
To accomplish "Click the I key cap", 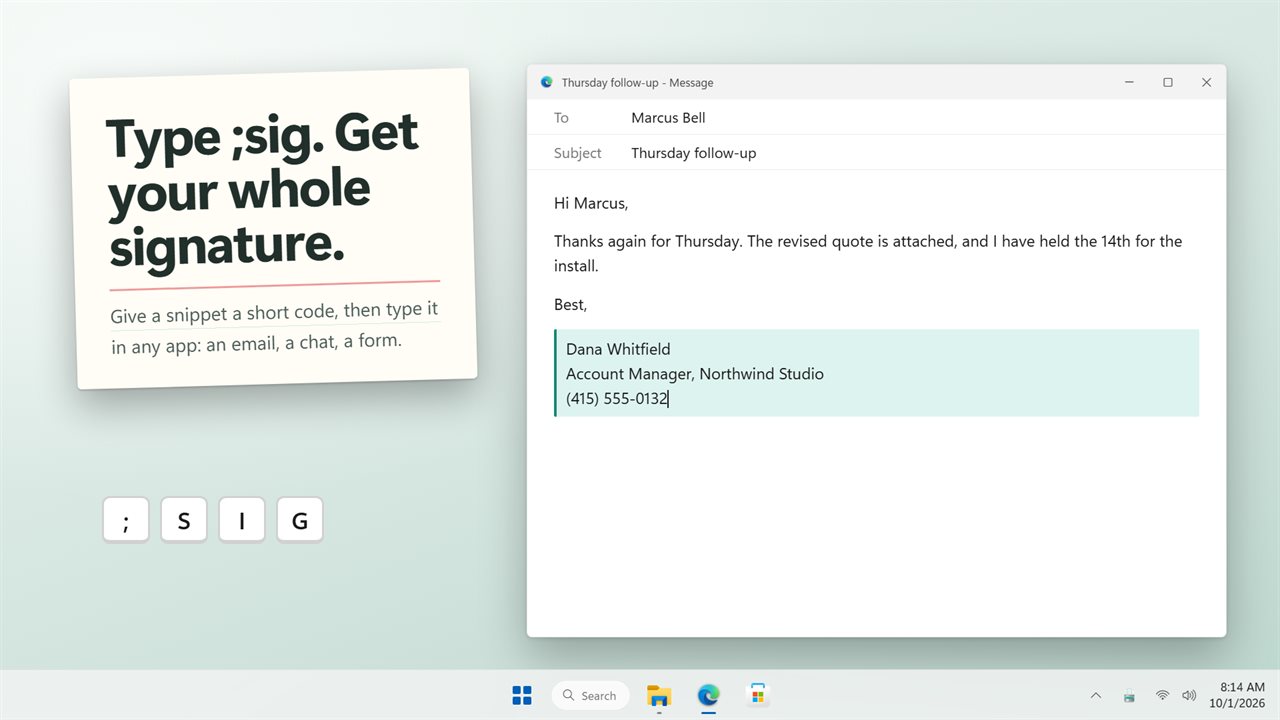I will [x=242, y=520].
